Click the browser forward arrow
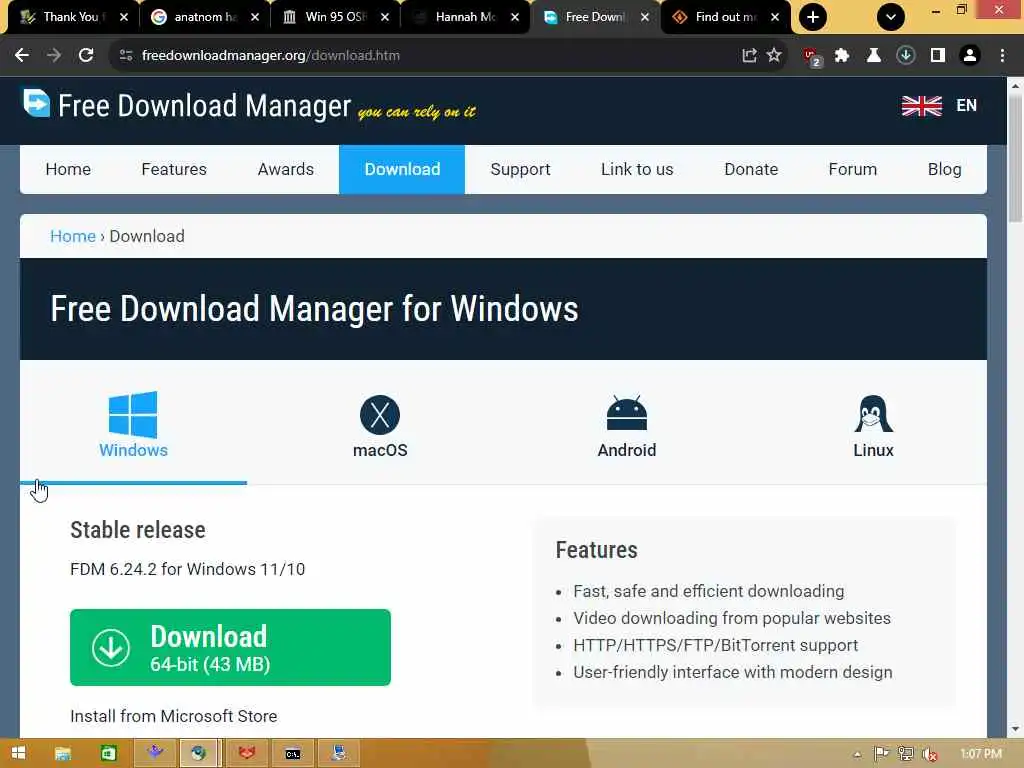 click(54, 56)
